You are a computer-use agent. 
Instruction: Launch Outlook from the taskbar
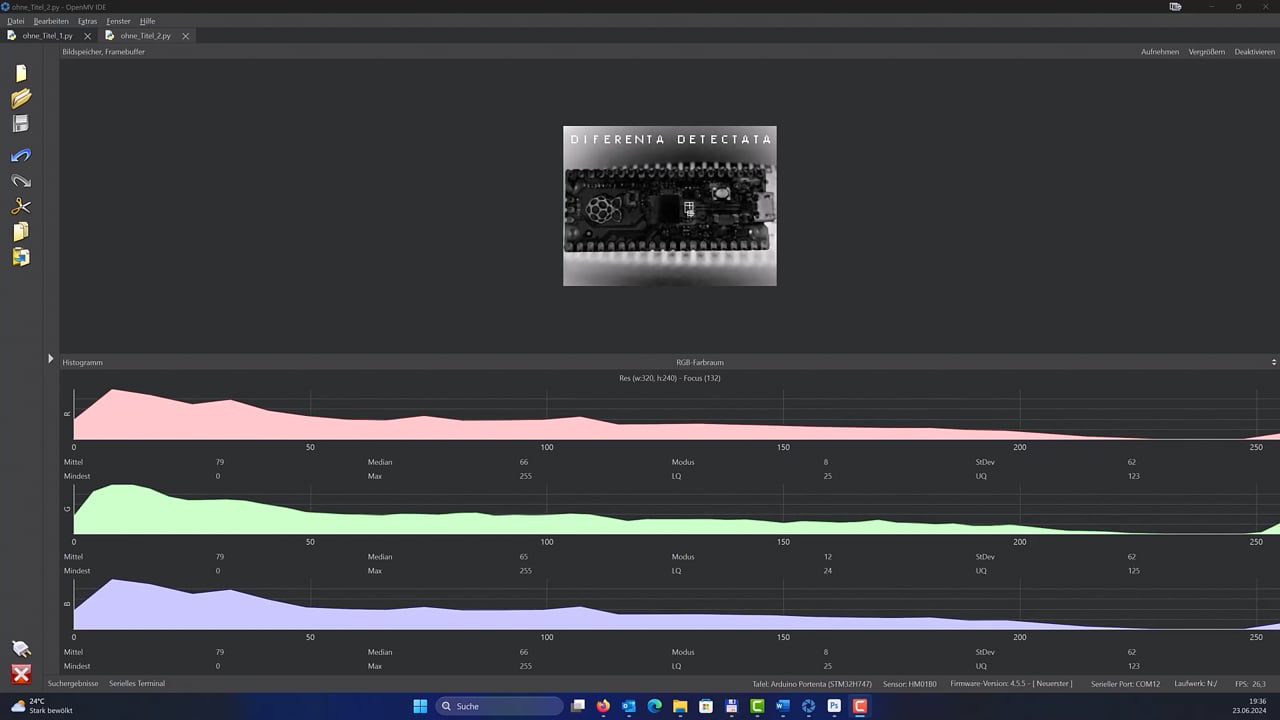click(629, 706)
